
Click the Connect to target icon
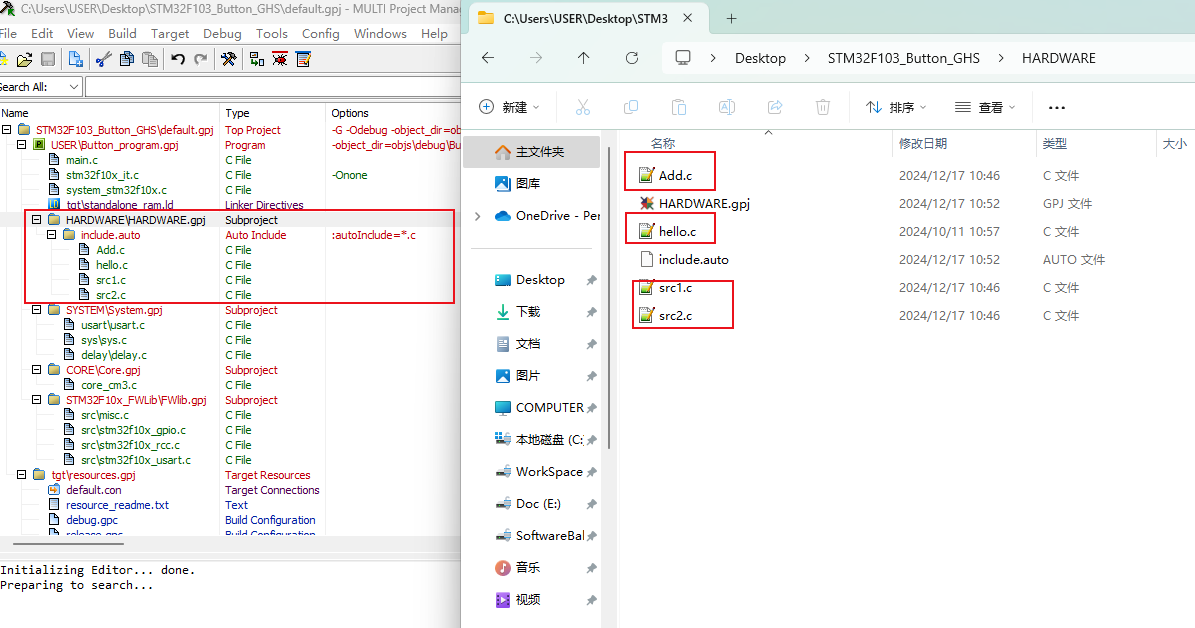pos(256,60)
